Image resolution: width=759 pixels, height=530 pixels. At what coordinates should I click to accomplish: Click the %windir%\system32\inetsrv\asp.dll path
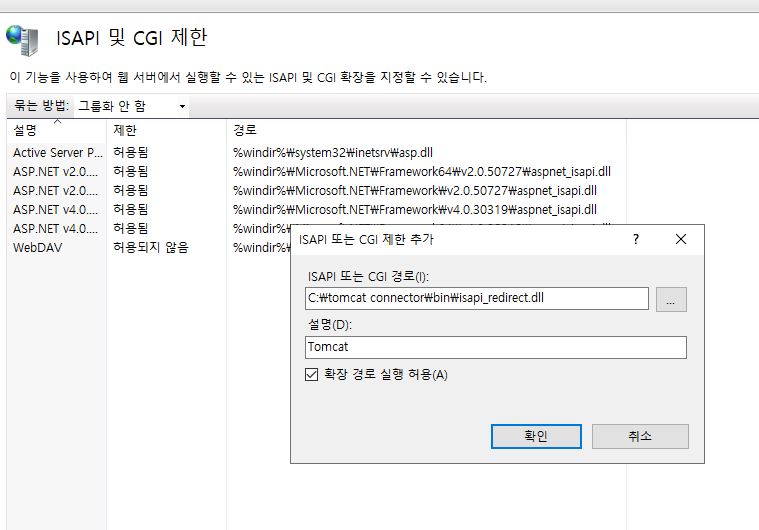click(x=333, y=153)
